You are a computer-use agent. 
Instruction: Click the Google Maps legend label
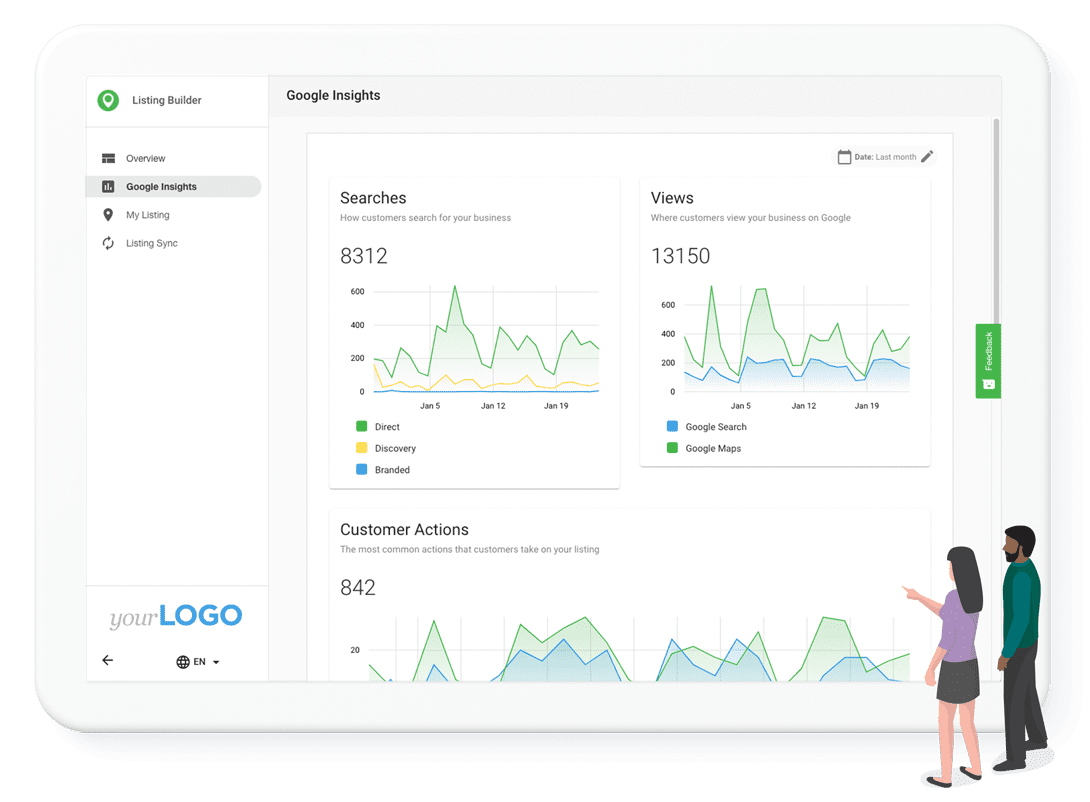pyautogui.click(x=713, y=448)
